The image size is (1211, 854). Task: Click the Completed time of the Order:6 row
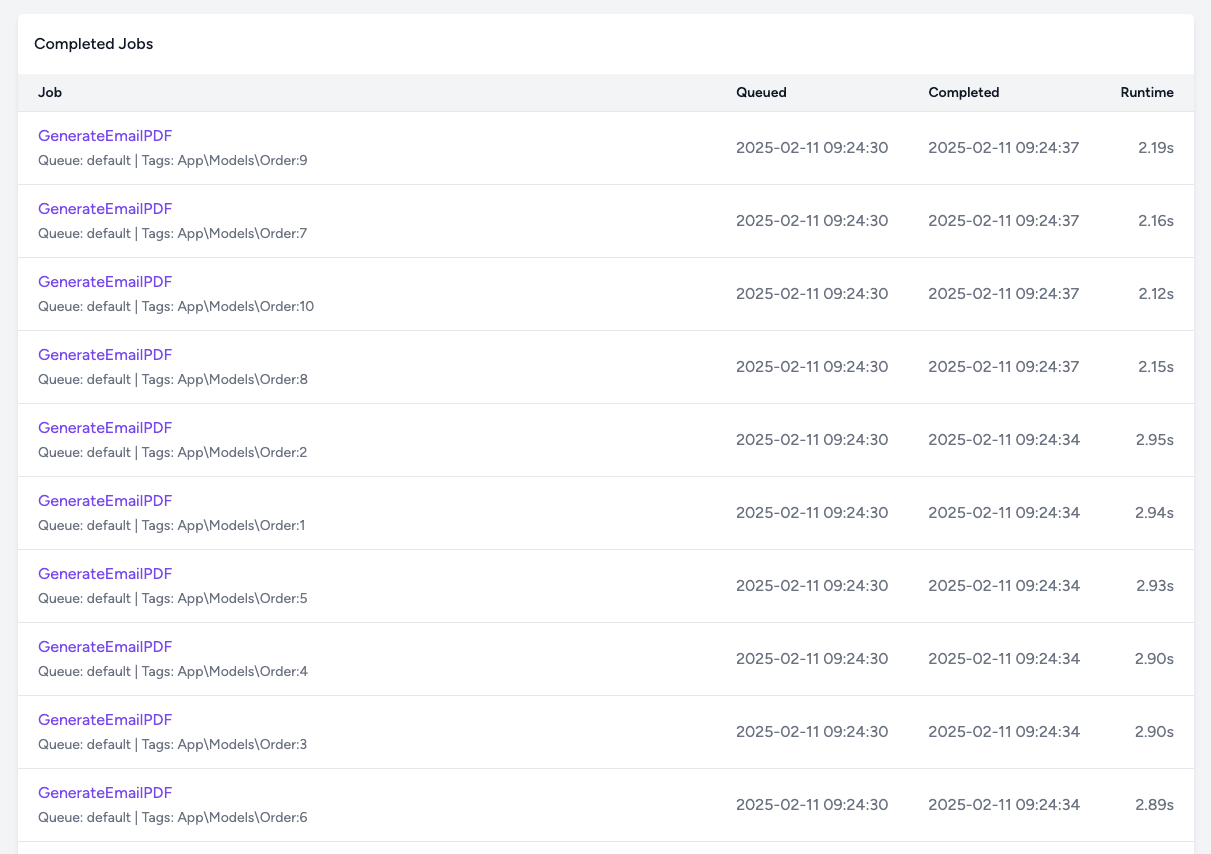point(1004,805)
